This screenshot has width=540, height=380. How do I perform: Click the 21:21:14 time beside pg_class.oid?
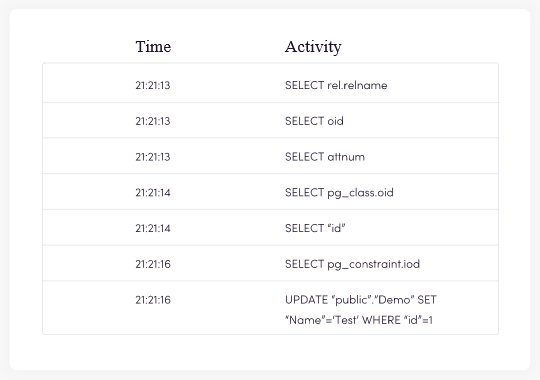point(153,193)
